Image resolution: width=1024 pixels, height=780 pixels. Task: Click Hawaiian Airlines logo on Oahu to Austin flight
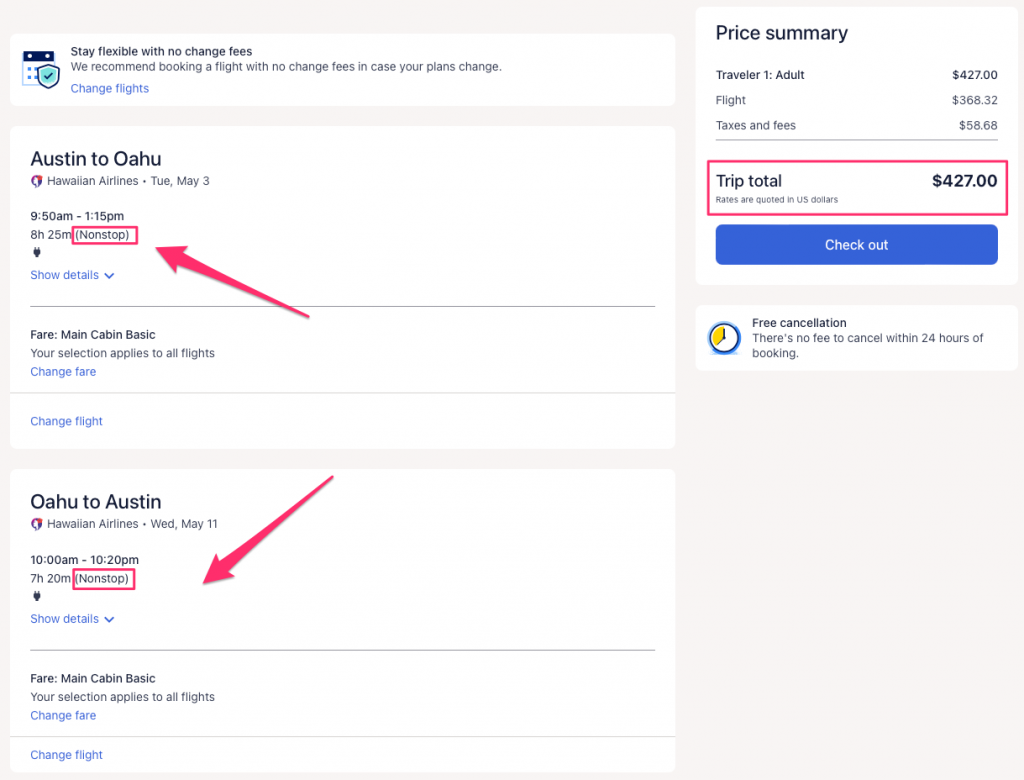[x=37, y=524]
